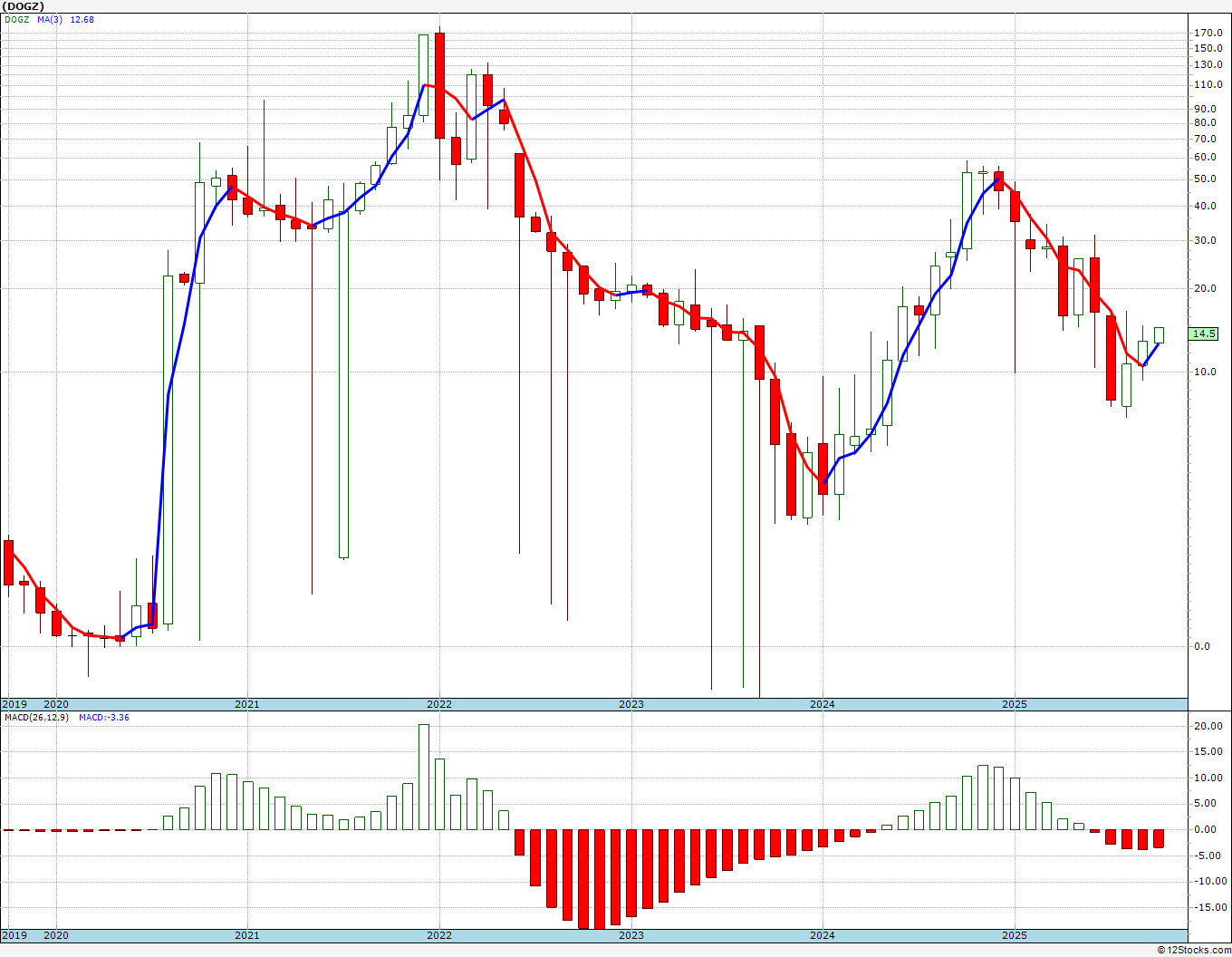Click the tallest green MACD histogram bar
The image size is (1232, 957).
pos(424,777)
